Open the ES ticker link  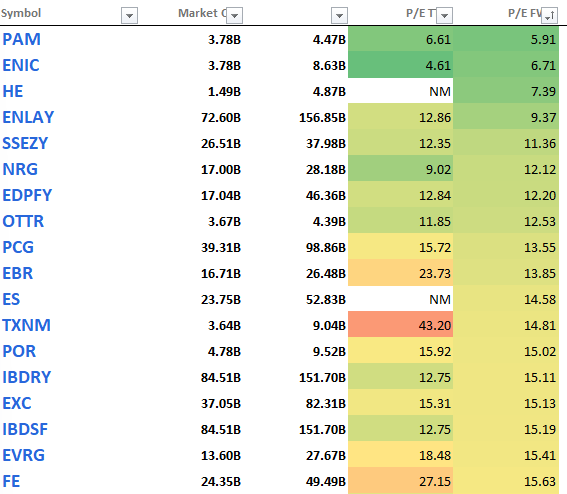[x=11, y=299]
